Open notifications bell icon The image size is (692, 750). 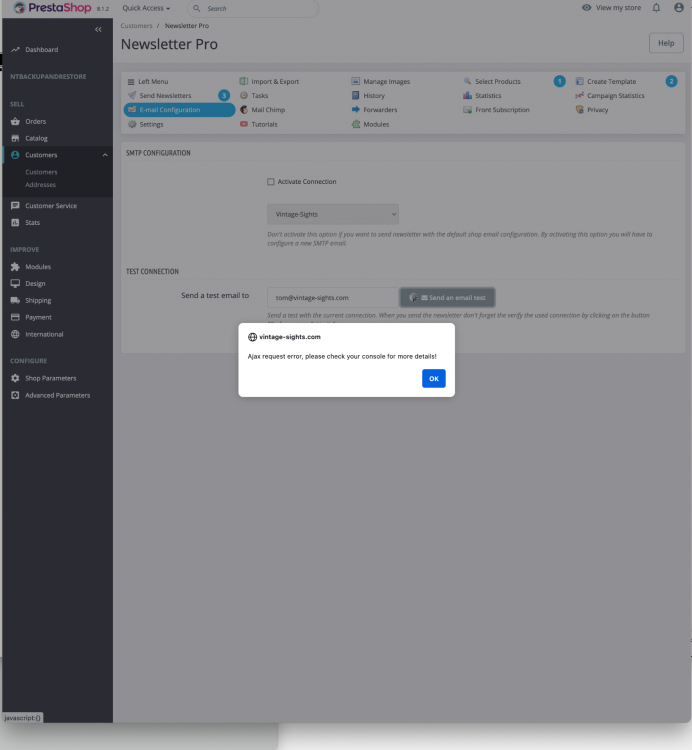656,8
